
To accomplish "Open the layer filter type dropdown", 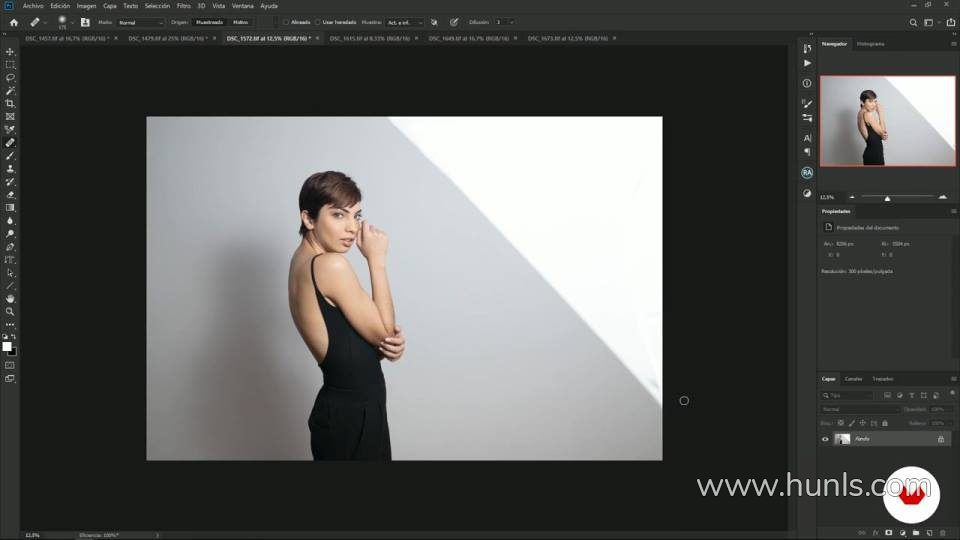I will tap(847, 396).
